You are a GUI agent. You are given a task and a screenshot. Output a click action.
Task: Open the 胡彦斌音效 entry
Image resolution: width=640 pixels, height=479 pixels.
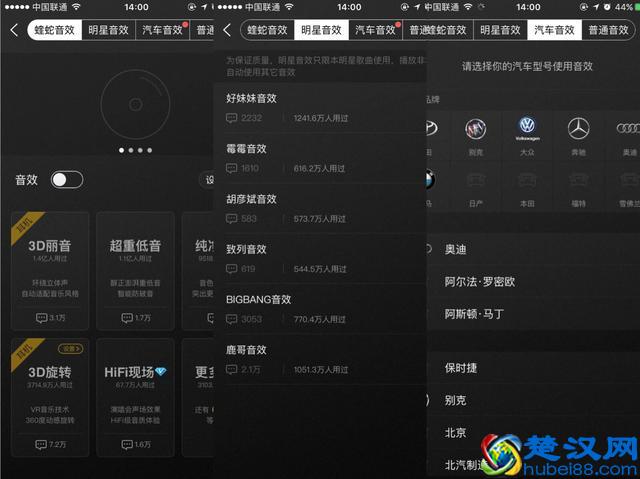coord(320,208)
